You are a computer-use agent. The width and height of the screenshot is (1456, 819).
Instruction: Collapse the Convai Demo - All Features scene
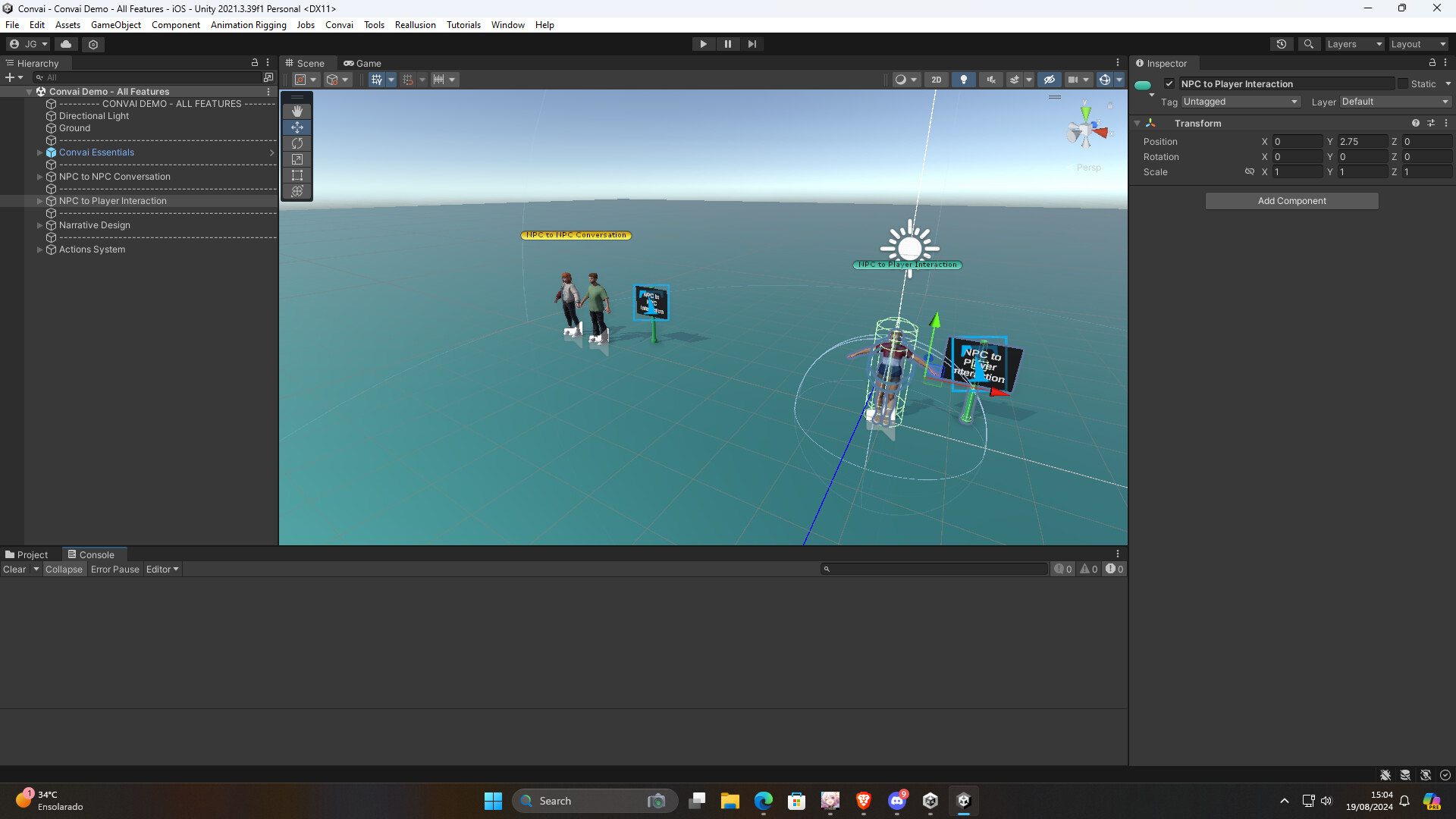[x=29, y=92]
